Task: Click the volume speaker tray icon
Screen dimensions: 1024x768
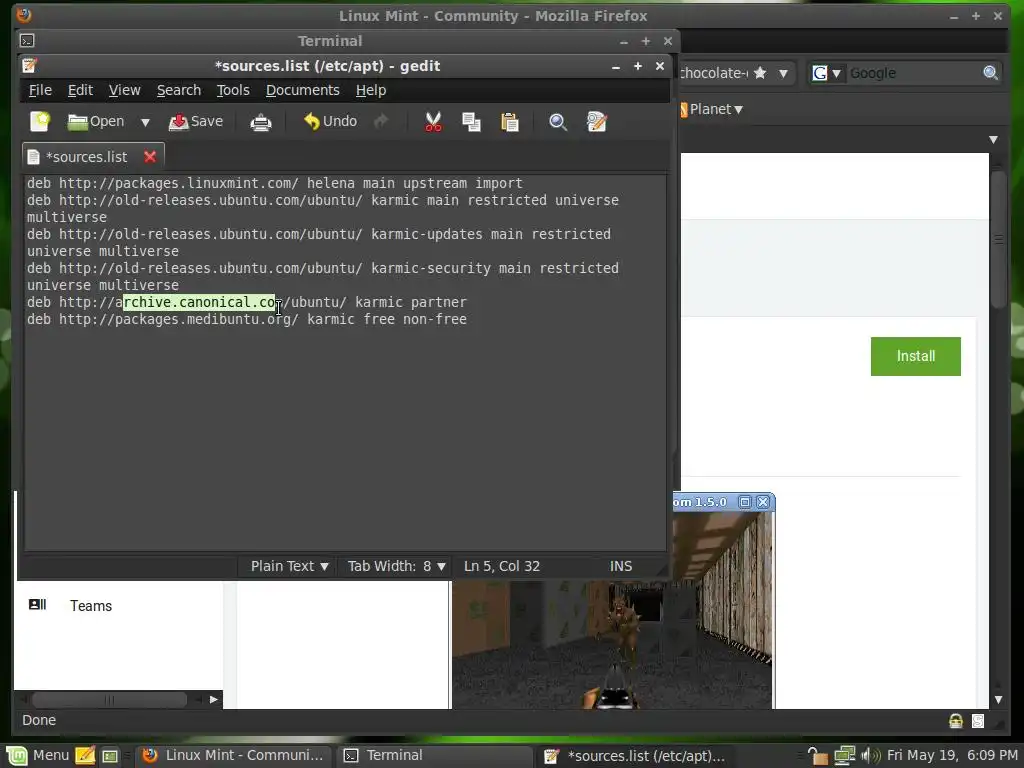Action: [871, 756]
